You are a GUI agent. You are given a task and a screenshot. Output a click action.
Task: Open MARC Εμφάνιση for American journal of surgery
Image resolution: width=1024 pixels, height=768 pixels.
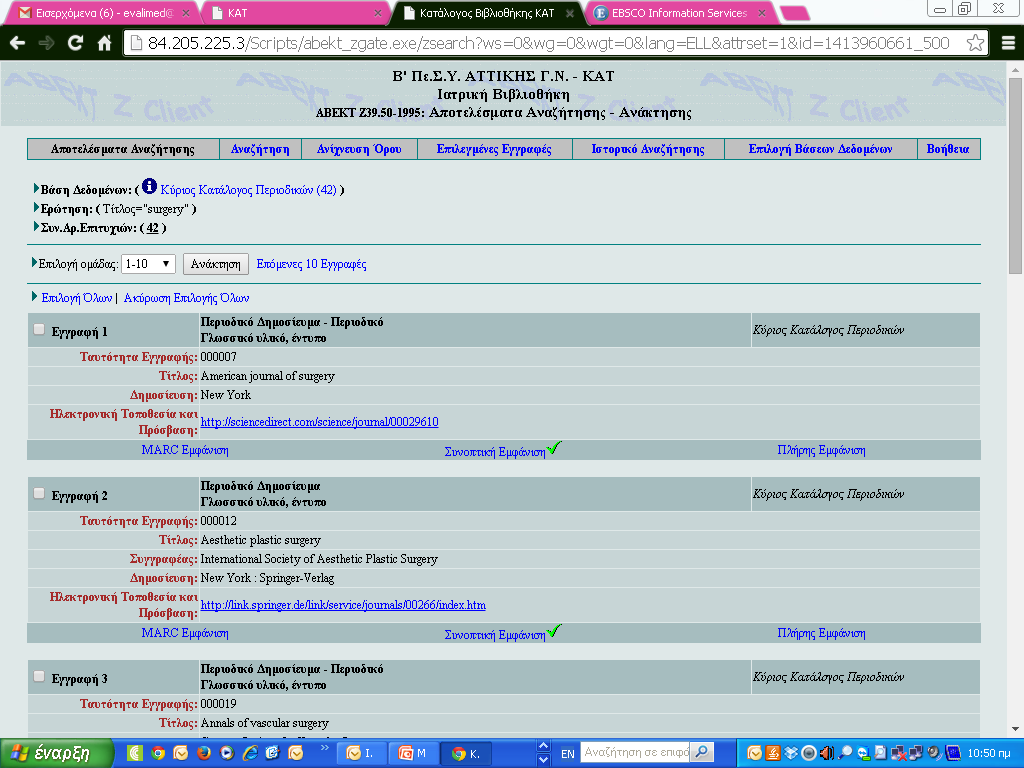point(185,450)
